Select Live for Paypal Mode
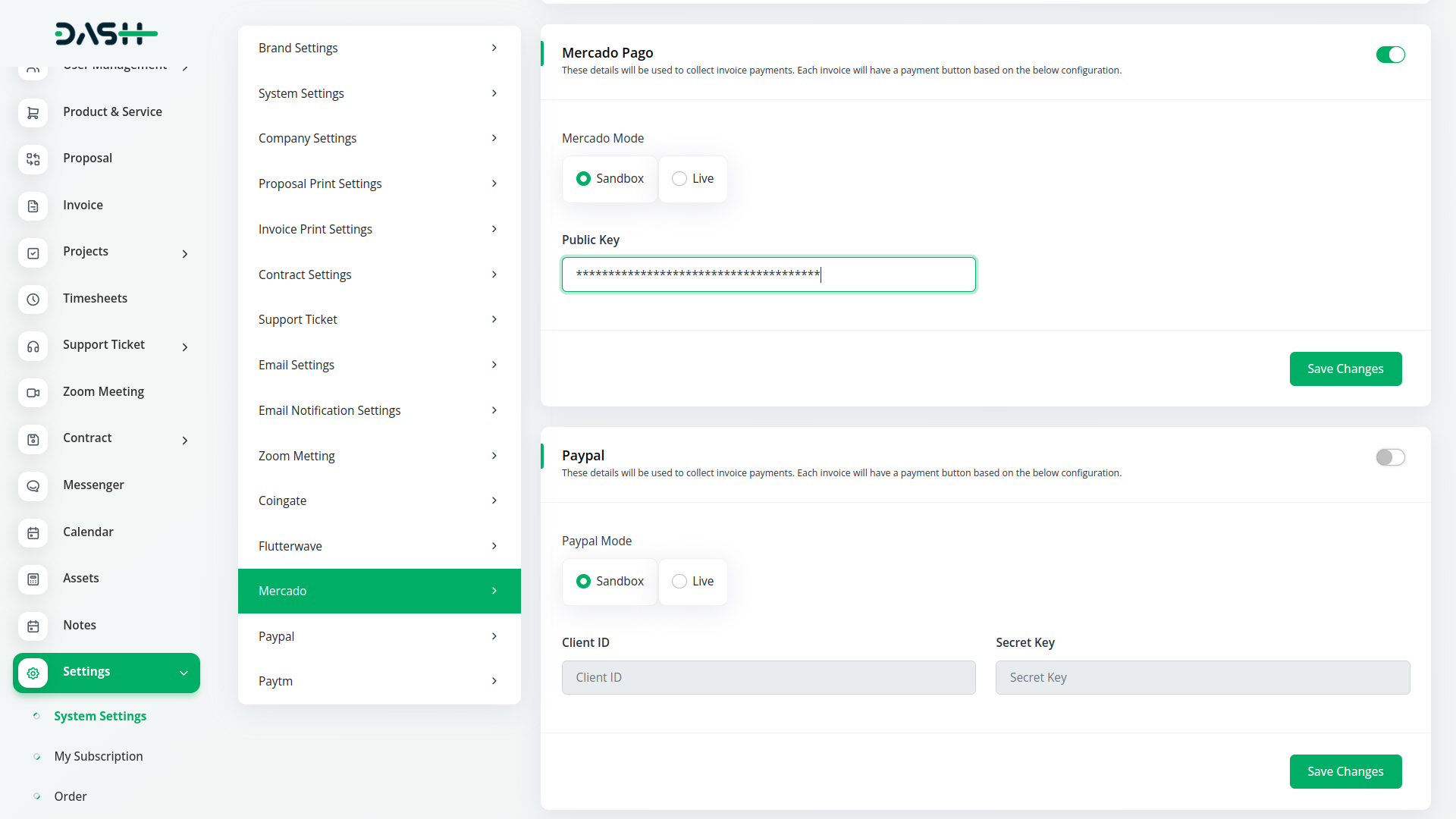Viewport: 1456px width, 819px height. (679, 582)
